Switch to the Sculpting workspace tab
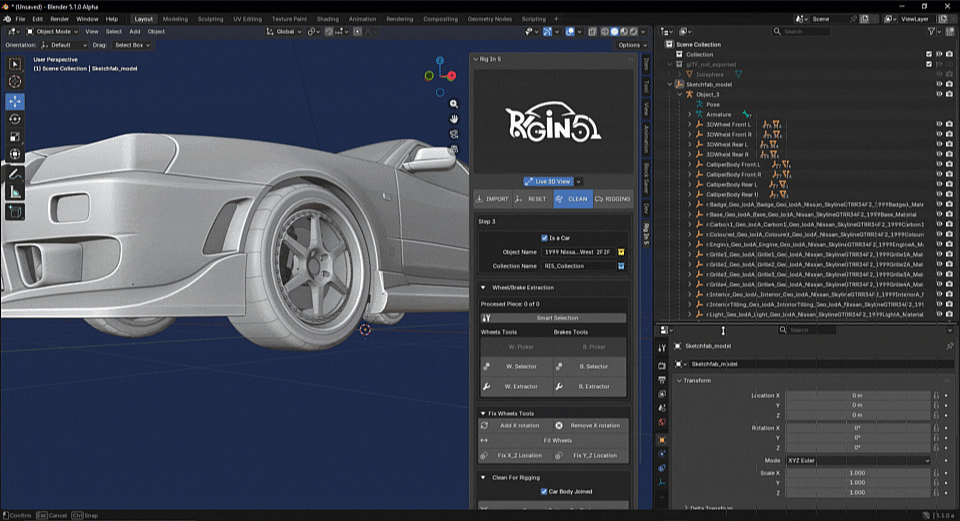 click(x=210, y=19)
